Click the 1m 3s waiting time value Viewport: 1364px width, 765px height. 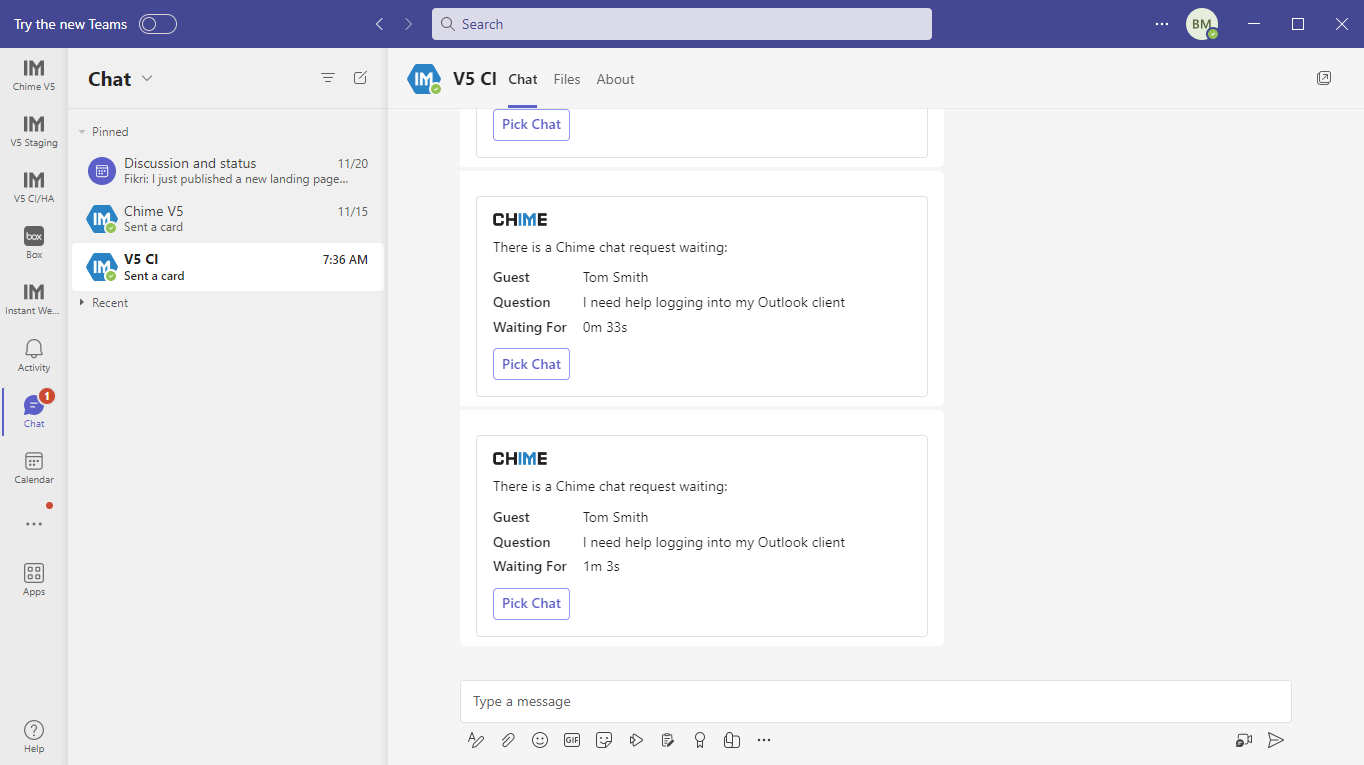pyautogui.click(x=601, y=566)
